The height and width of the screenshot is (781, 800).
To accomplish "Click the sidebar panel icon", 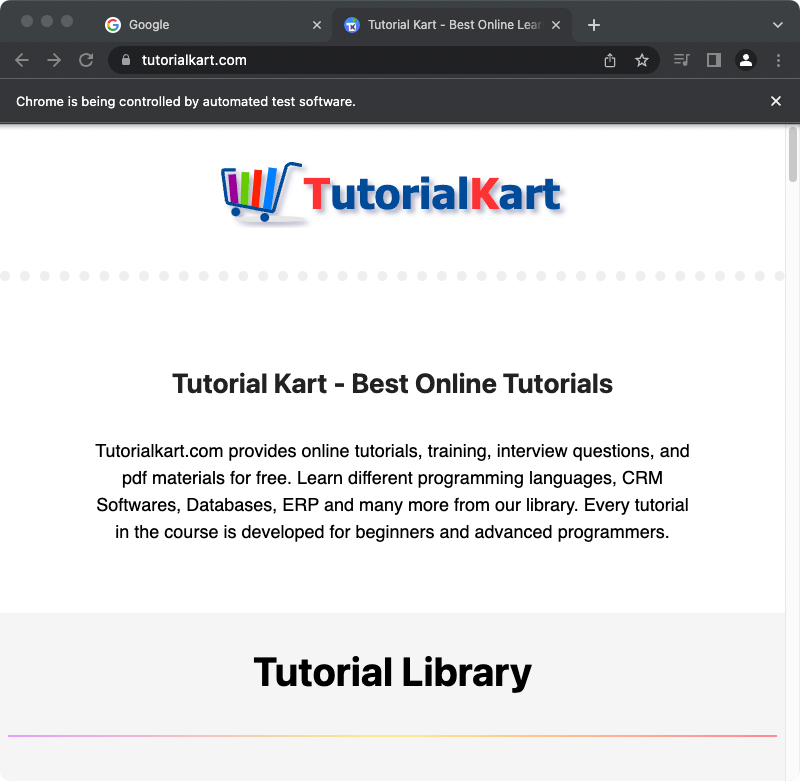I will tap(713, 60).
